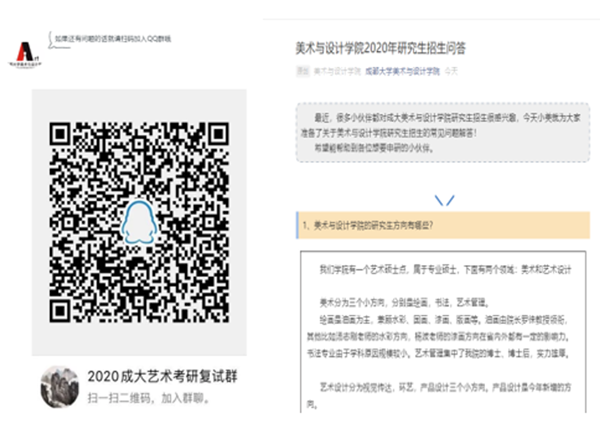Click the 原创 tag beside the author name
Screen dimensions: 600x429
tap(303, 72)
